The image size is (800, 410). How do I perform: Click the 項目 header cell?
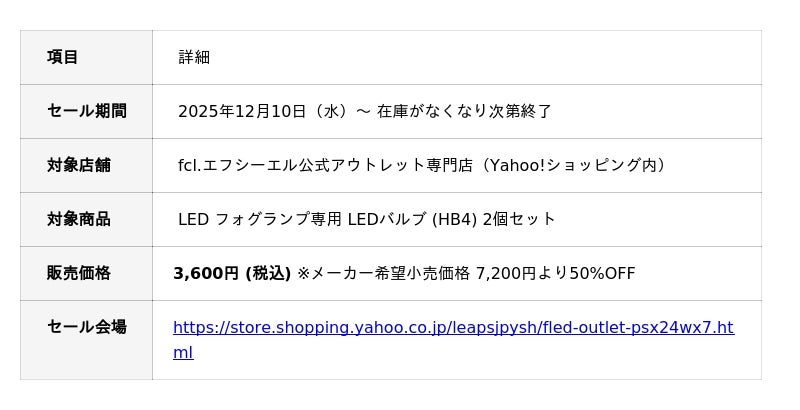62,57
